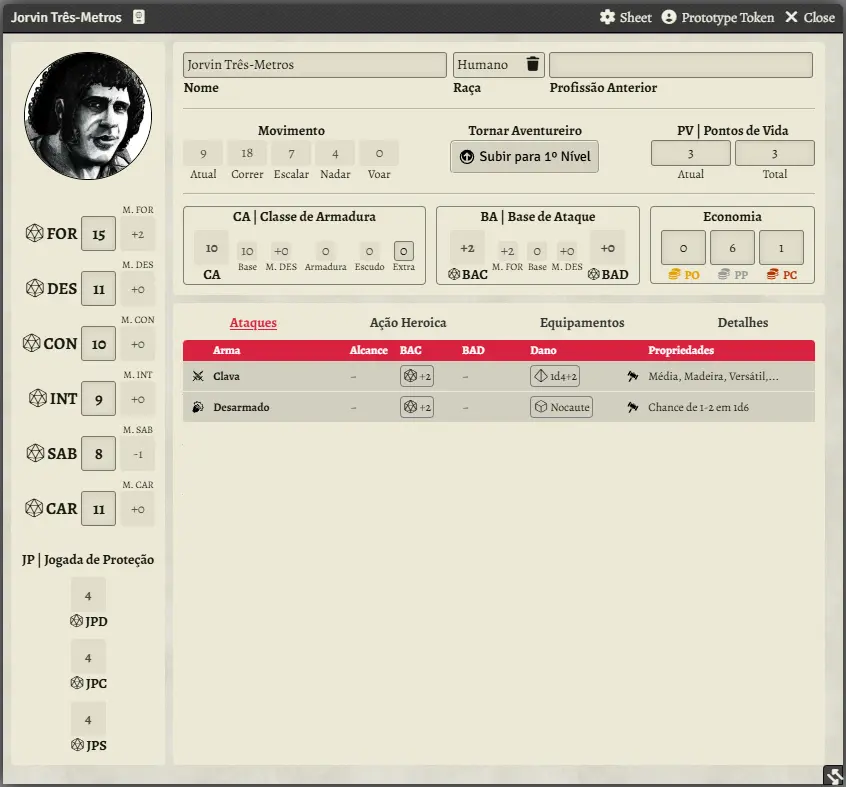Edit the CA Extra value field
Viewport: 846px width, 787px height.
[x=404, y=251]
